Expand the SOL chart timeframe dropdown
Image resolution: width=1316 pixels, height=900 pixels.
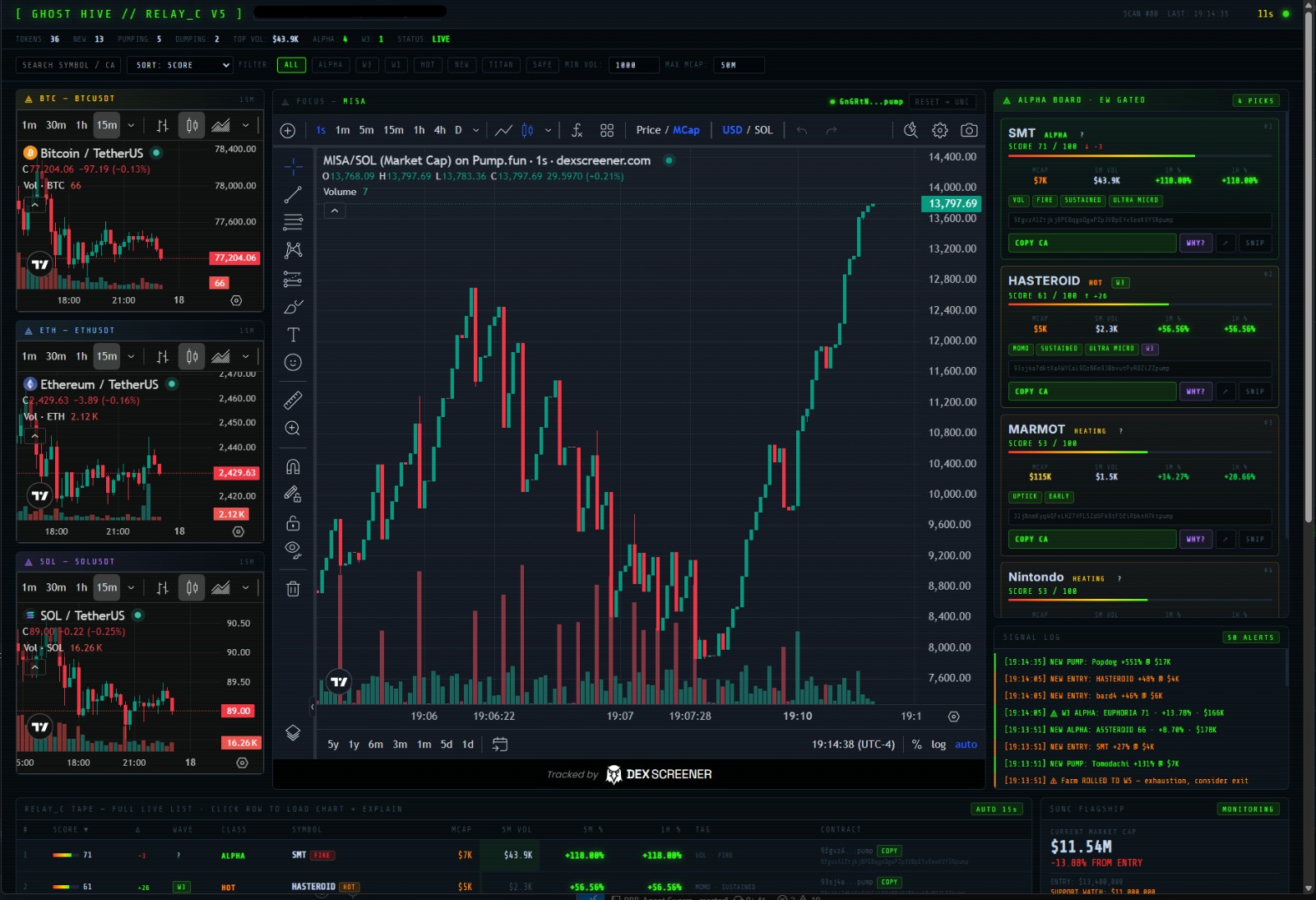(131, 587)
